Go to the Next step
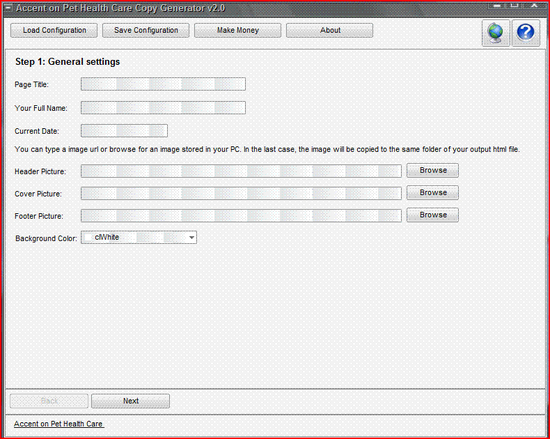This screenshot has width=550, height=439. point(130,401)
